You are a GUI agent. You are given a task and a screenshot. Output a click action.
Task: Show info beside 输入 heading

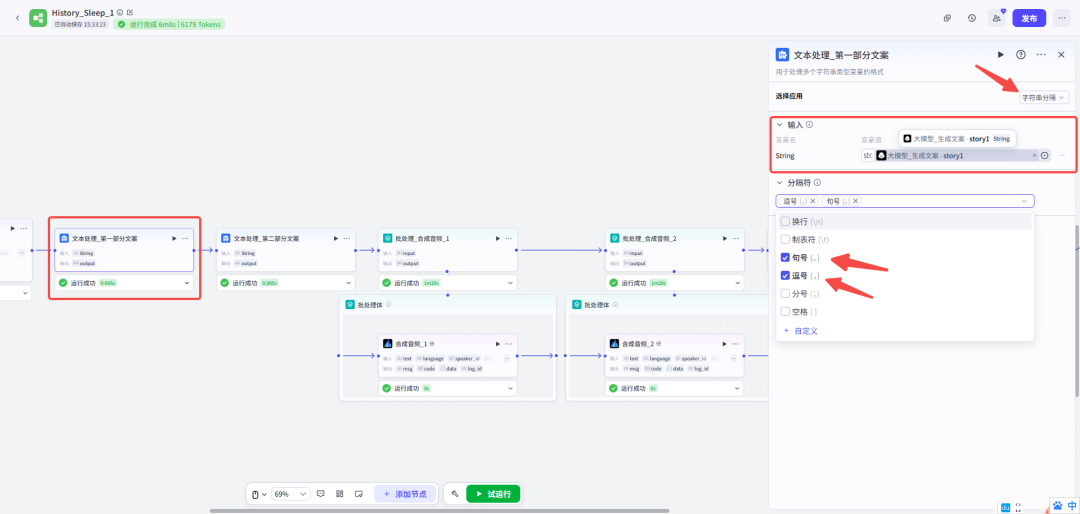coord(809,125)
